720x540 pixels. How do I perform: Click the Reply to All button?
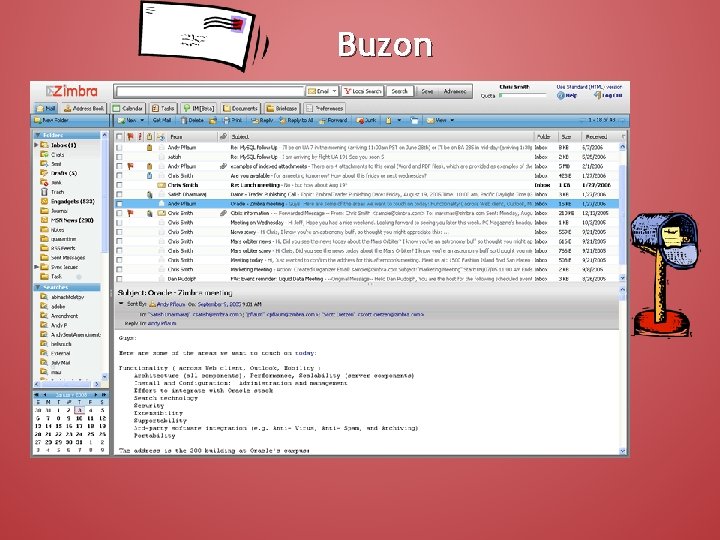coord(296,120)
